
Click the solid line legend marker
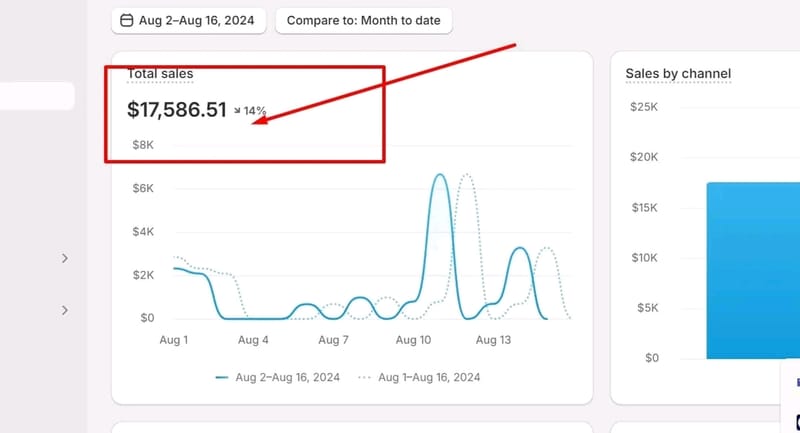tap(223, 377)
